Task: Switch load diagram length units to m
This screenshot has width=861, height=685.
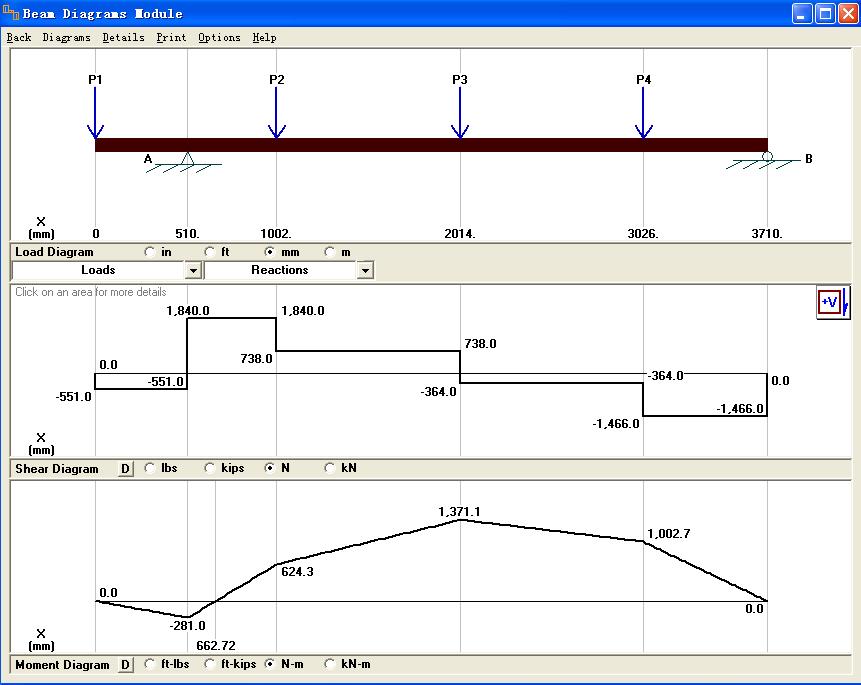Action: [x=331, y=252]
